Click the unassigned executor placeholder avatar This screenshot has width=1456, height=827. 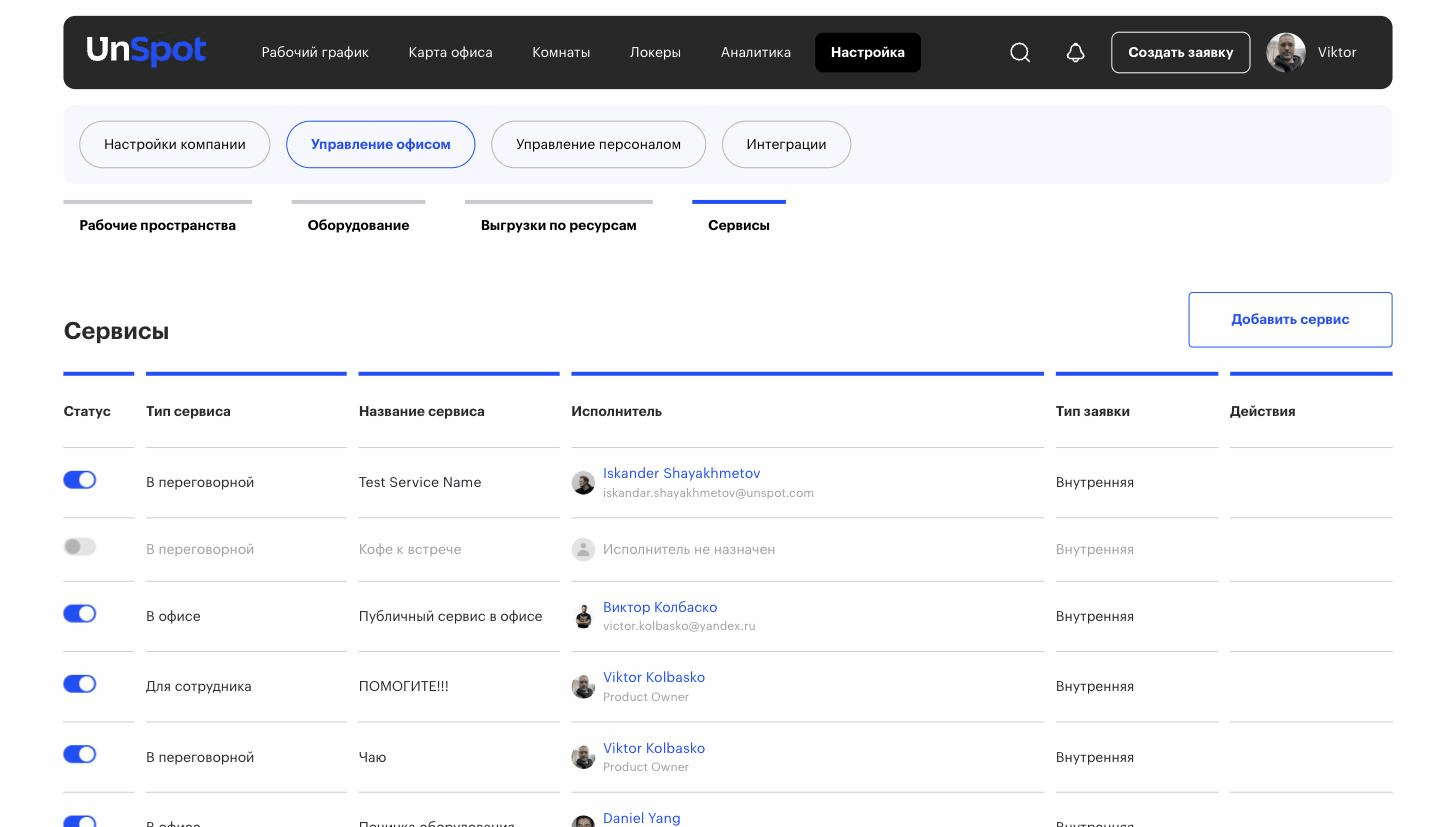click(583, 549)
